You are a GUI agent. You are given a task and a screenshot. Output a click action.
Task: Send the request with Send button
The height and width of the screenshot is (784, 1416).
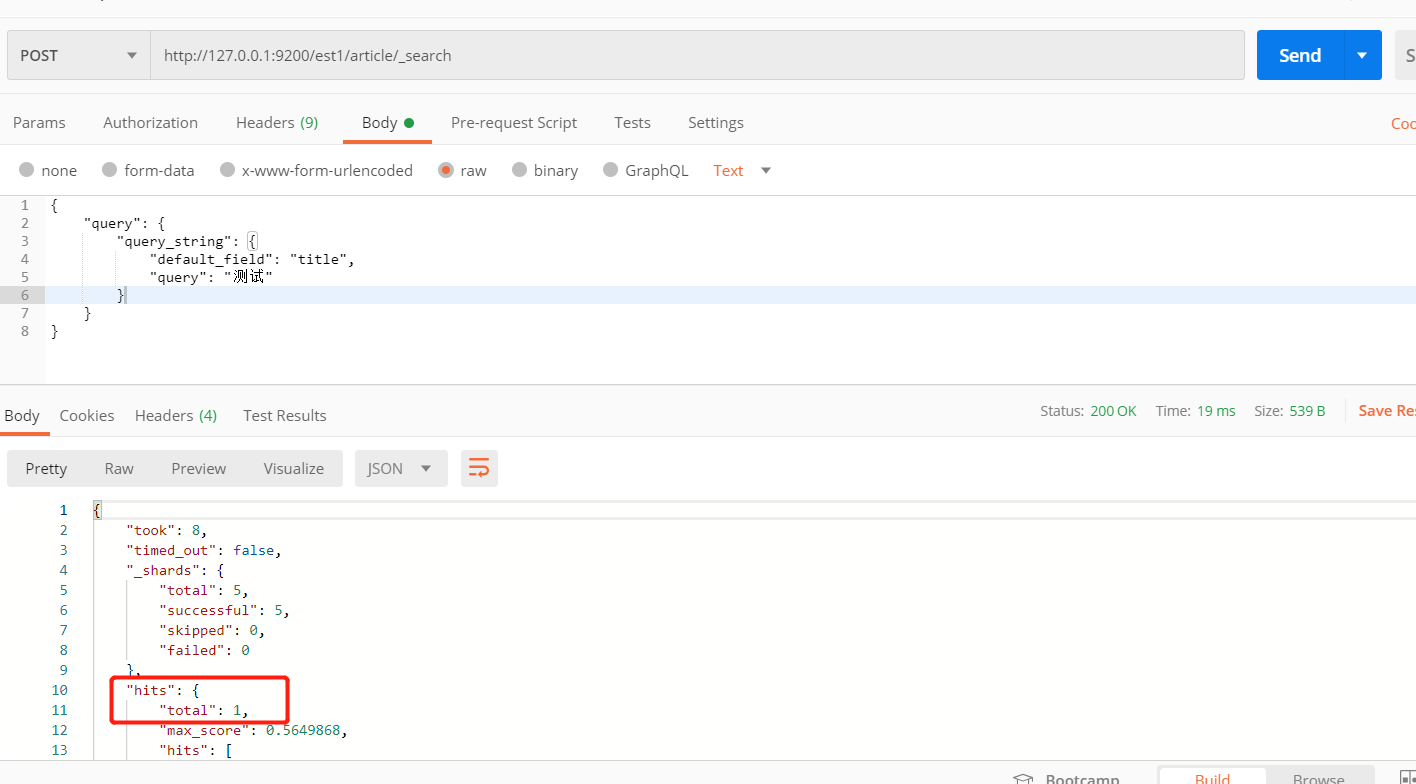pyautogui.click(x=1300, y=55)
